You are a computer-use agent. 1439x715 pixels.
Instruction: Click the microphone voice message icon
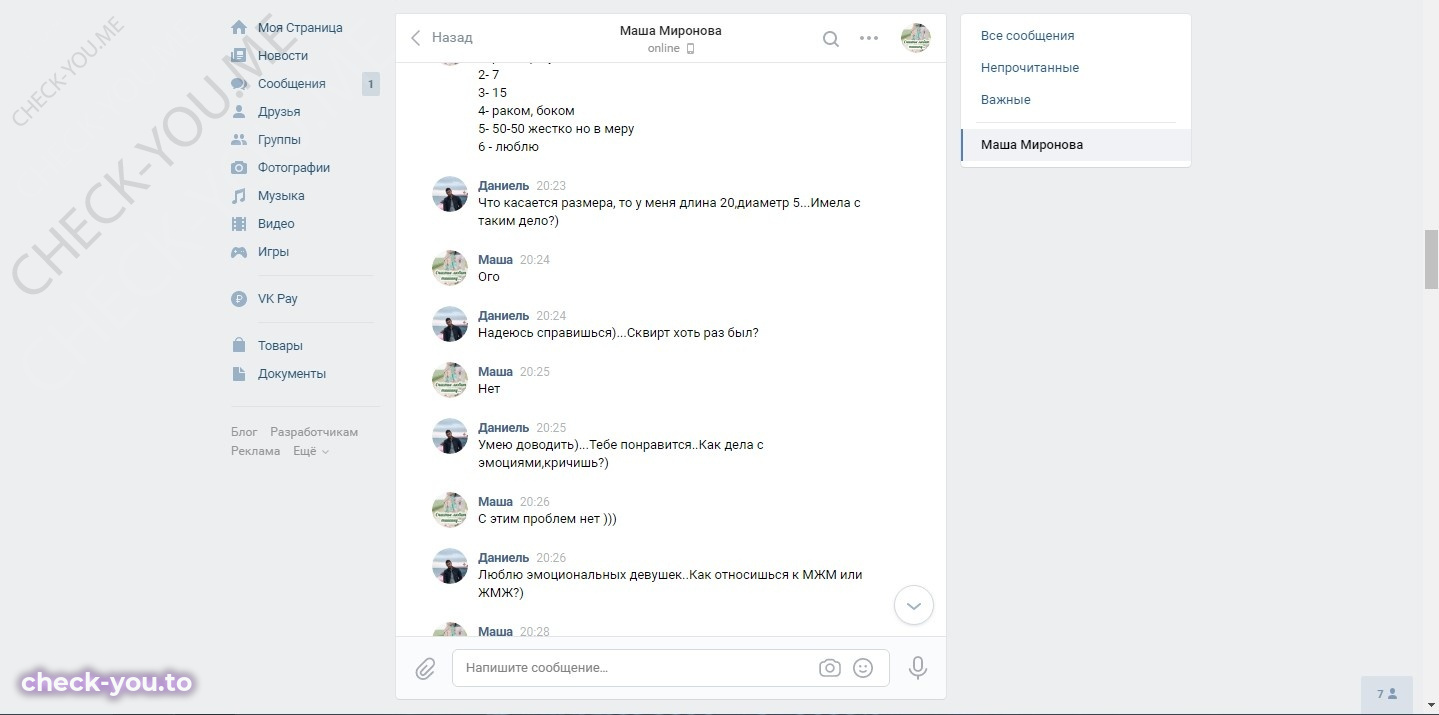coord(918,668)
